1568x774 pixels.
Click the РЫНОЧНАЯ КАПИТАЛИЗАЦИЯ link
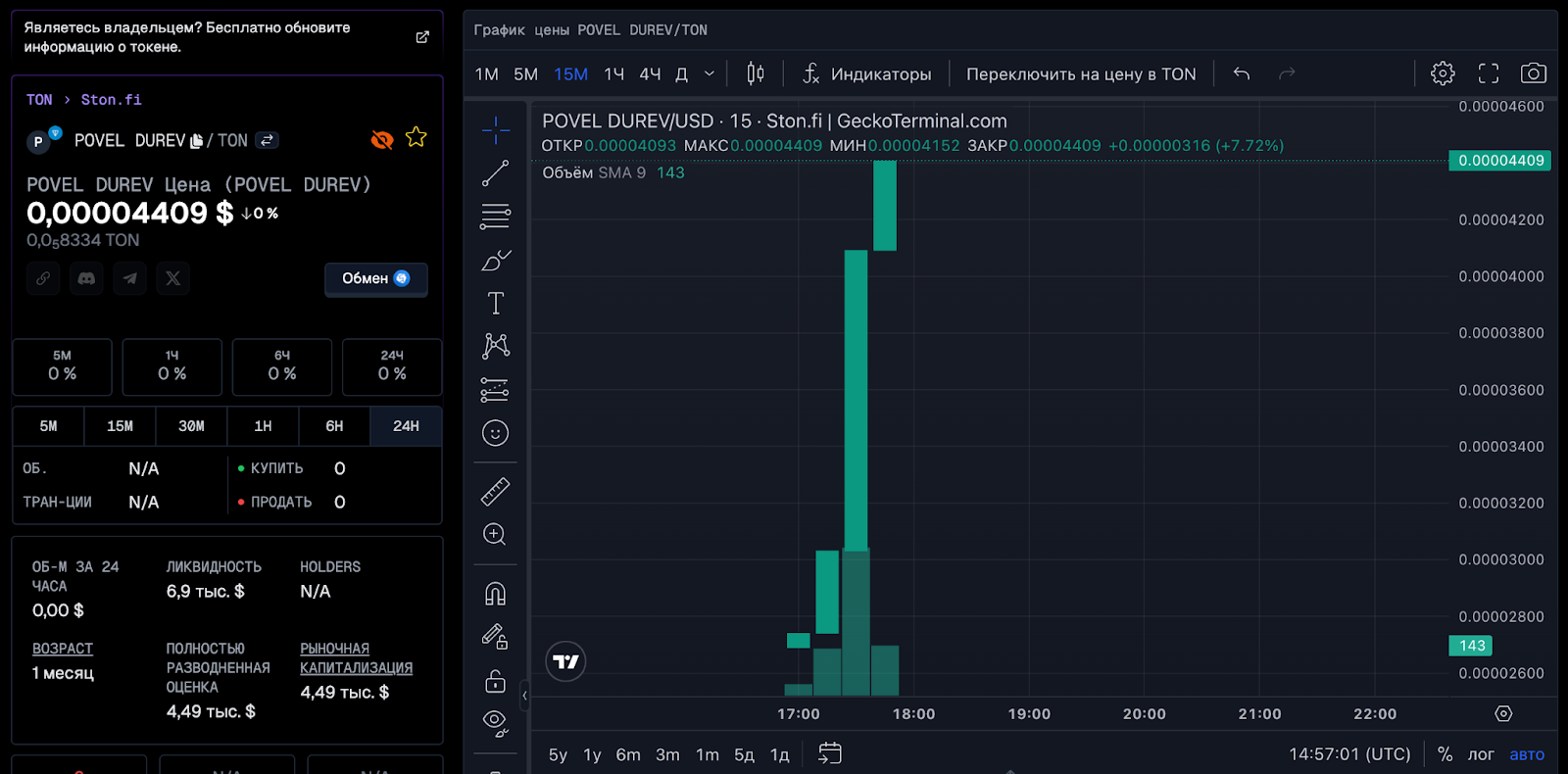(356, 658)
